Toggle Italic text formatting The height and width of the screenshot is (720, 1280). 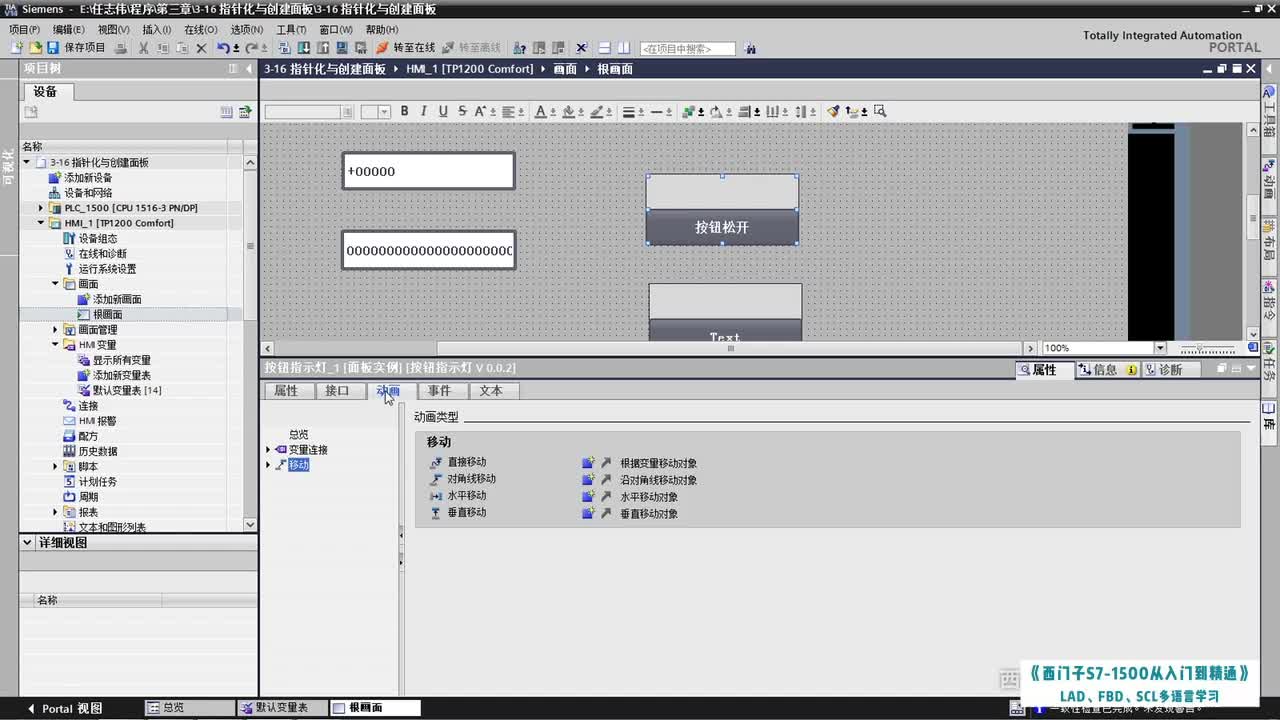tap(424, 111)
